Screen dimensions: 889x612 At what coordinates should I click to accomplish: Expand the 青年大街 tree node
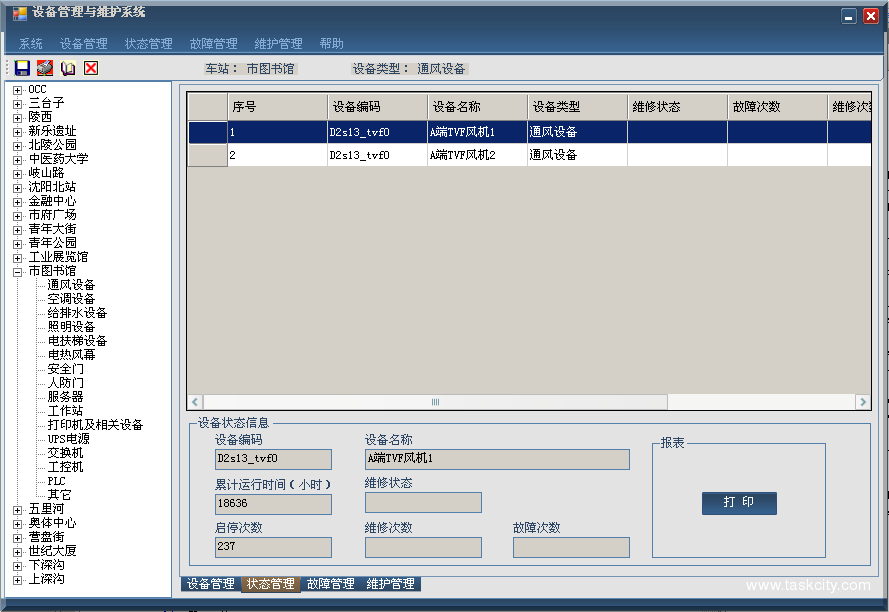[18, 229]
